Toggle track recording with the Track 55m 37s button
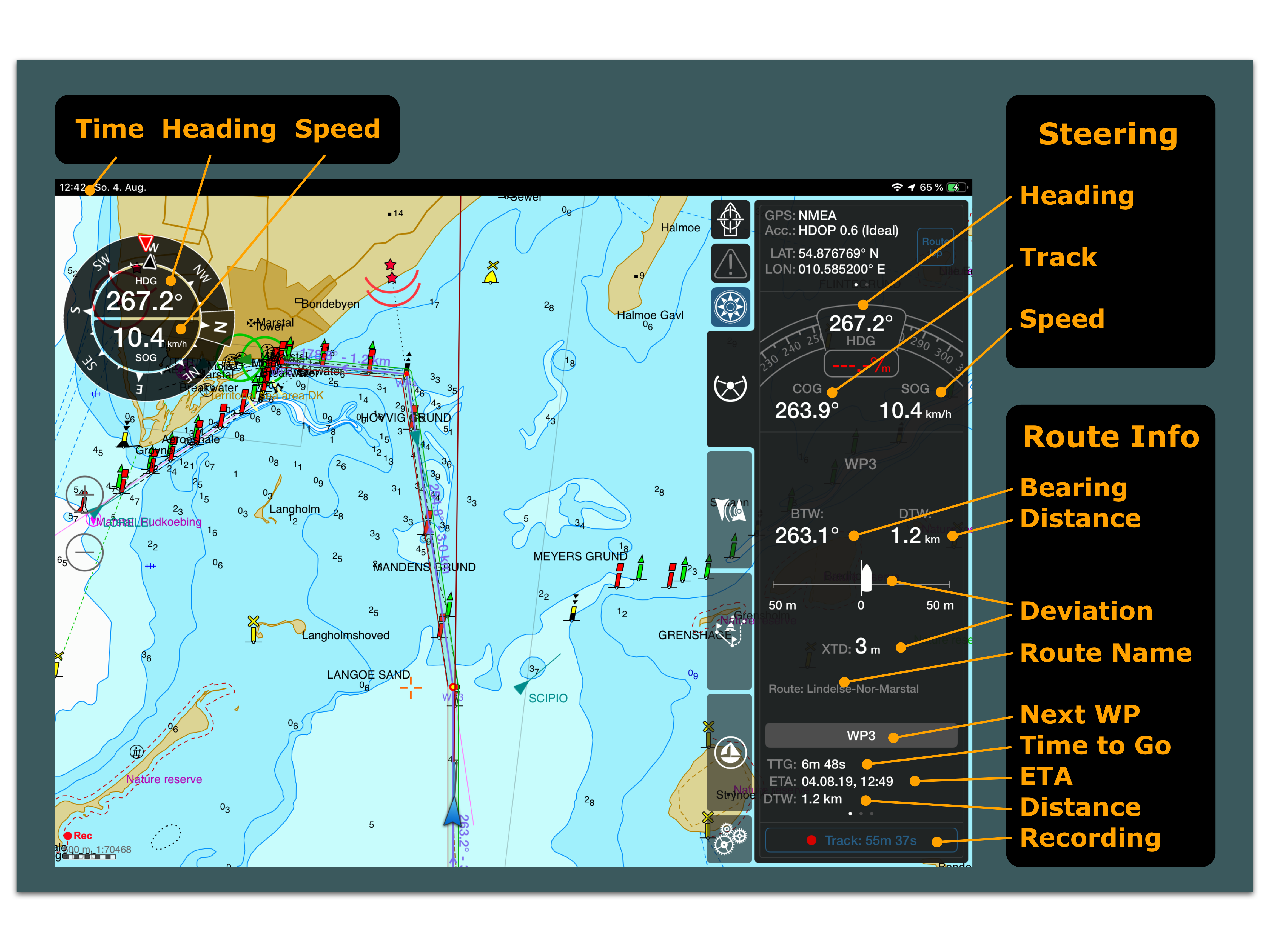The image size is (1270, 952). click(x=861, y=840)
